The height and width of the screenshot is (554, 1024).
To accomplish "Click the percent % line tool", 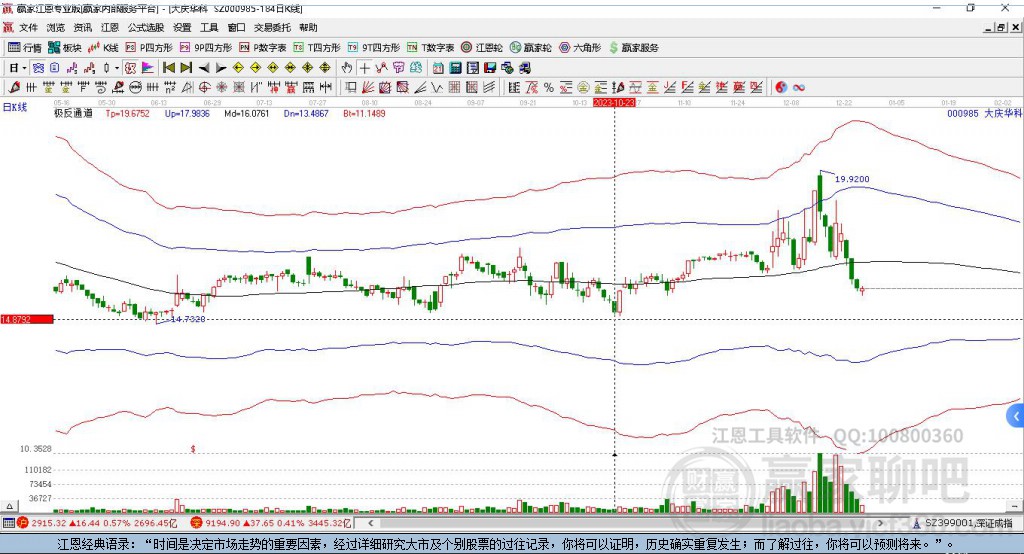I will [549, 87].
